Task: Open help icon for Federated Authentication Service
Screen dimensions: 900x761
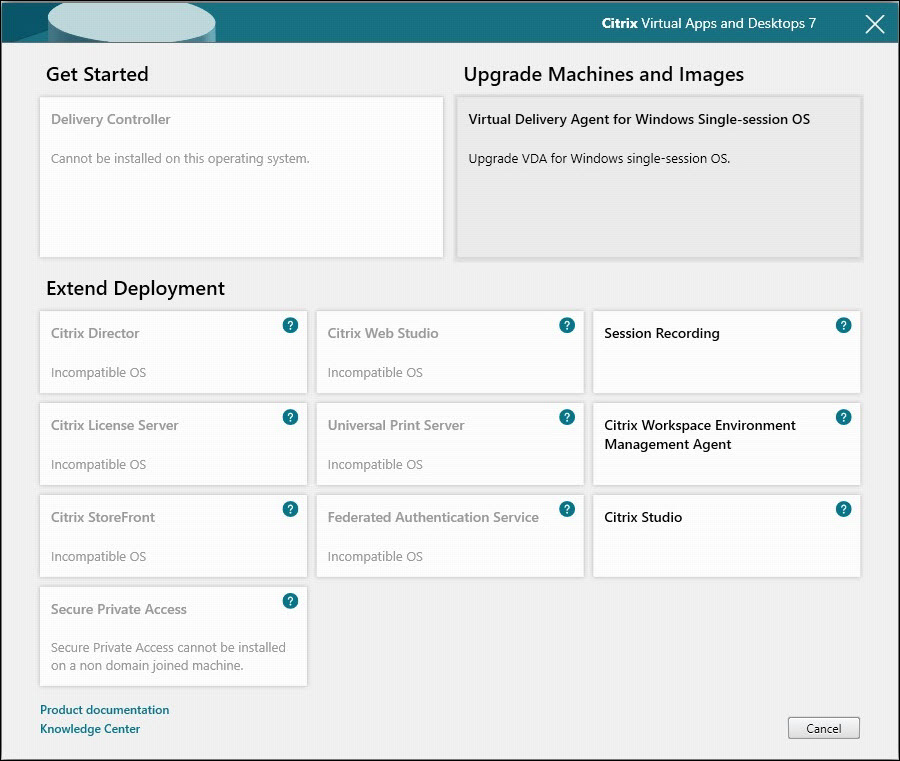Action: click(x=567, y=509)
